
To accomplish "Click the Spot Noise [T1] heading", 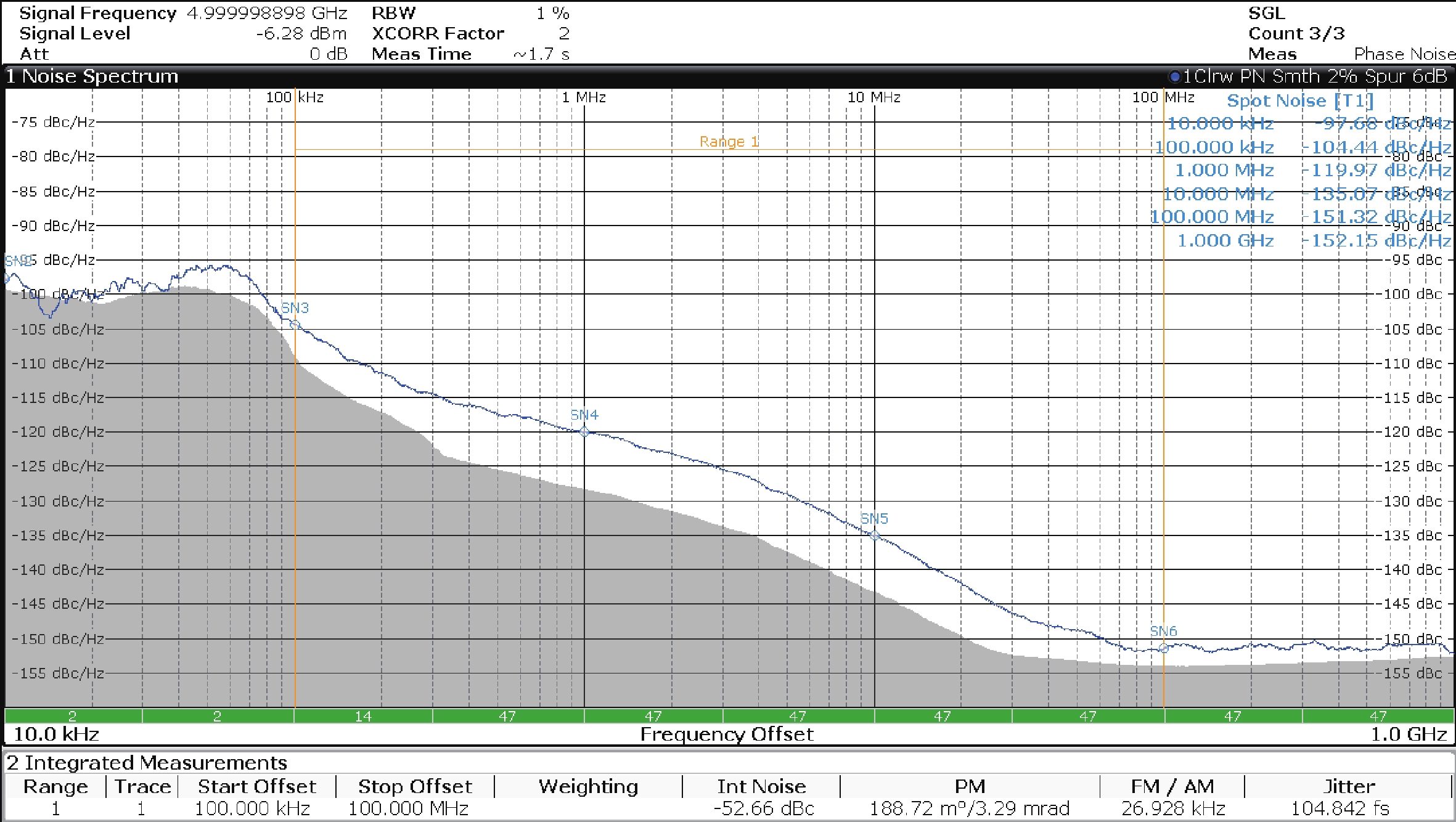I will point(1299,100).
